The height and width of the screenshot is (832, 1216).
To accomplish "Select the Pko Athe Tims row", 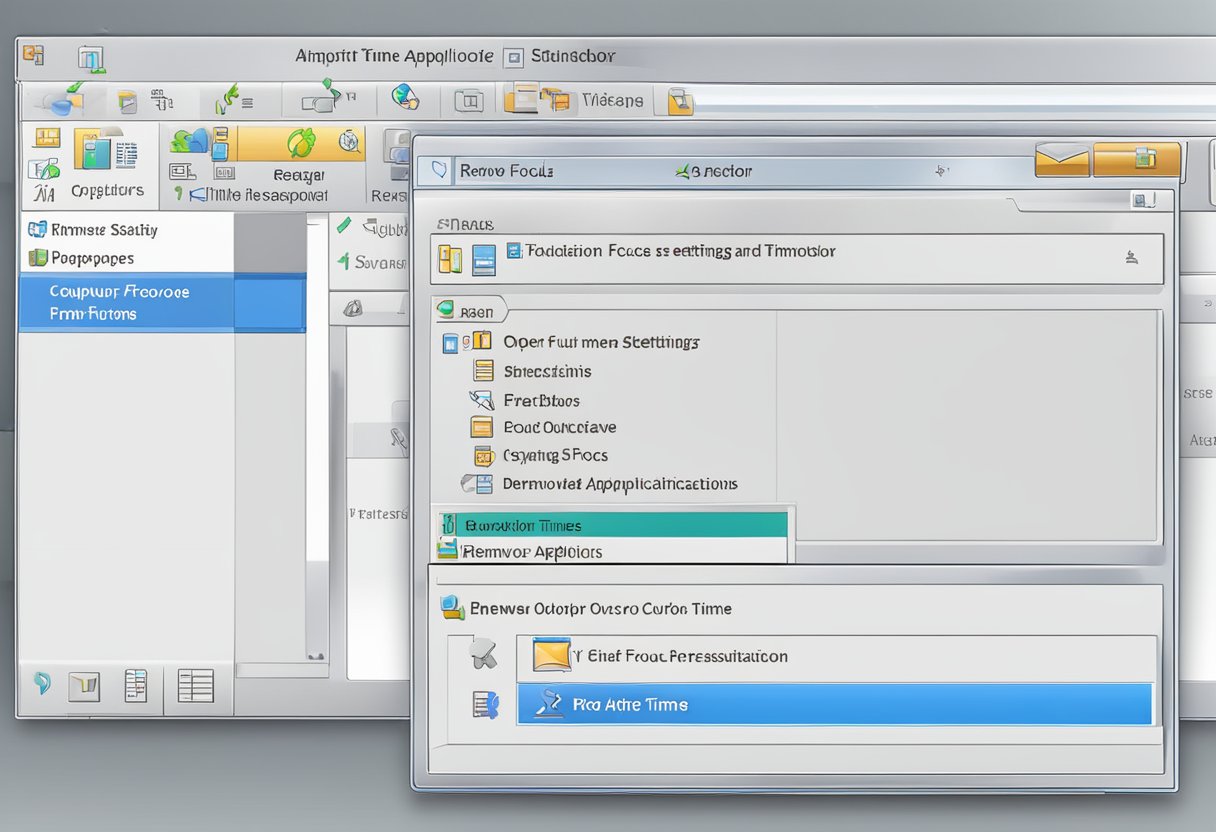I will pos(834,704).
